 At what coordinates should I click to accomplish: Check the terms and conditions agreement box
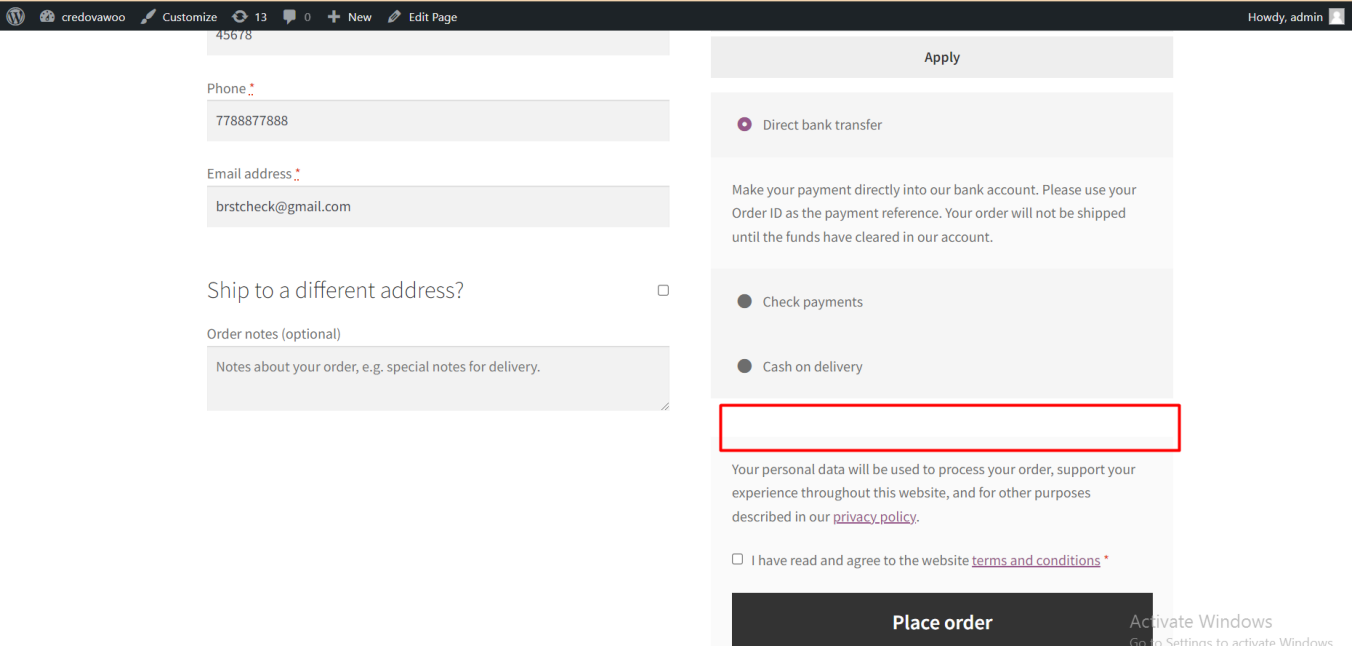[x=737, y=559]
